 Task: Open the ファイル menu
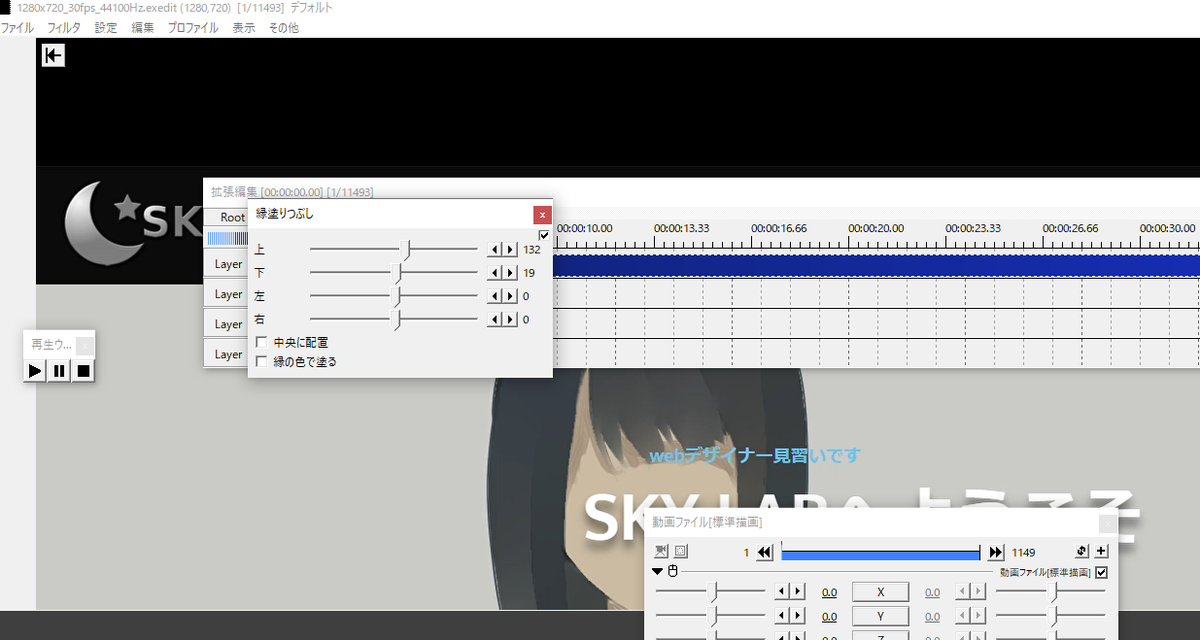[17, 28]
